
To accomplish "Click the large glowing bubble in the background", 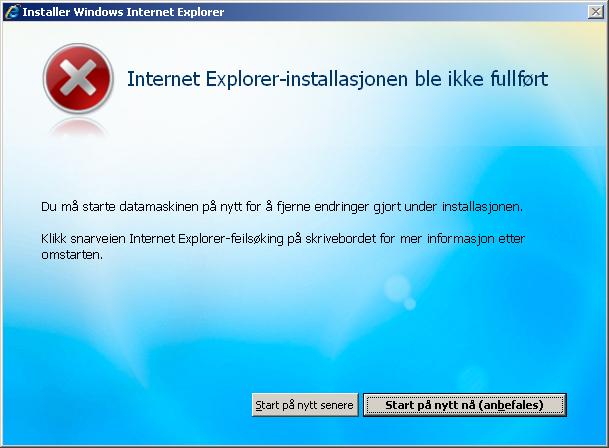I will click(x=397, y=288).
